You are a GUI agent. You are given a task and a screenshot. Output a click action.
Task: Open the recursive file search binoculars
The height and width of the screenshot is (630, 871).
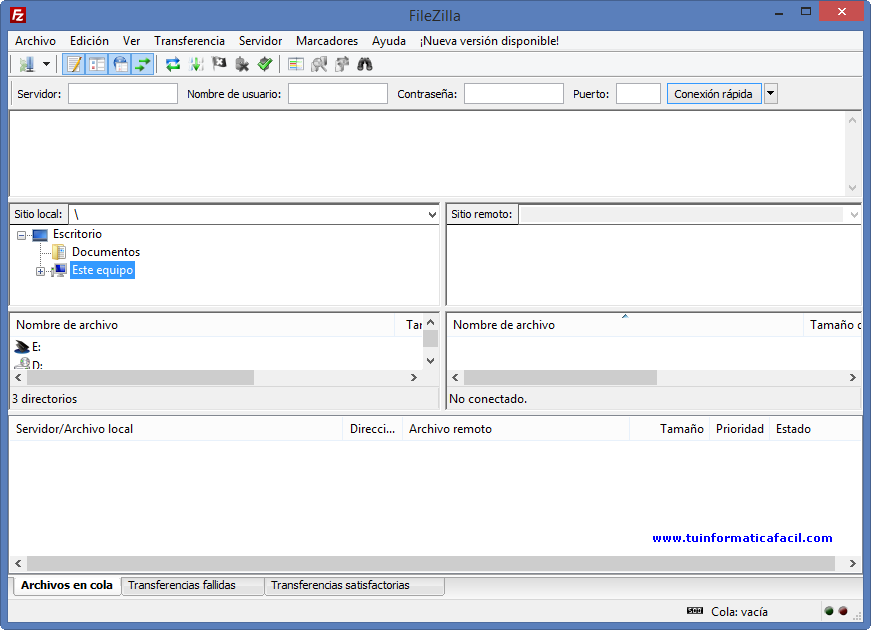click(x=364, y=64)
